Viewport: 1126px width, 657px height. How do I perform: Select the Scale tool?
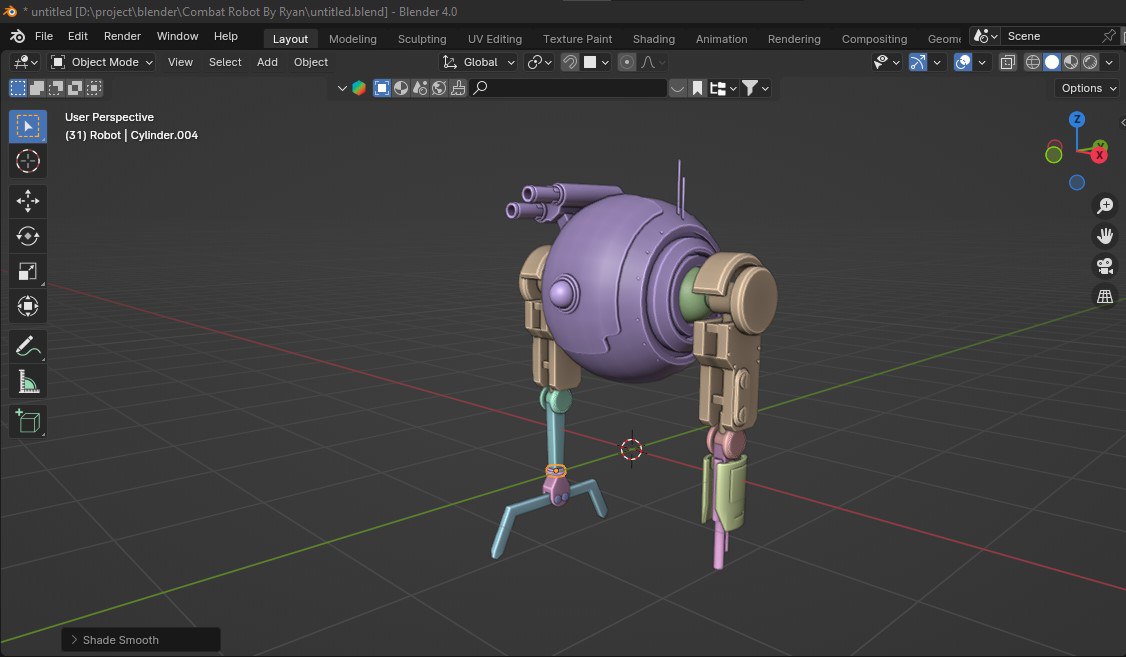pos(28,271)
